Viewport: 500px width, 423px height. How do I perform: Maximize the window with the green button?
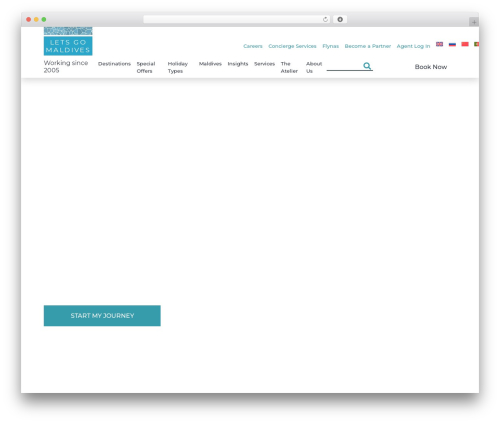[x=44, y=20]
